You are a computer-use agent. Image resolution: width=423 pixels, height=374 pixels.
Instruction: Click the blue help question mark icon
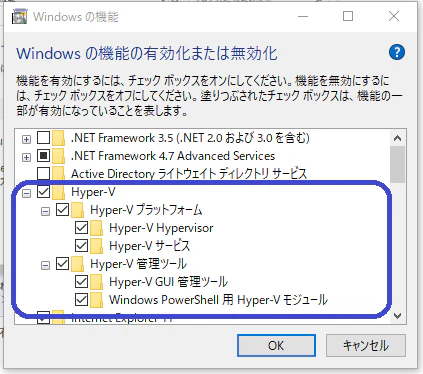tap(397, 52)
